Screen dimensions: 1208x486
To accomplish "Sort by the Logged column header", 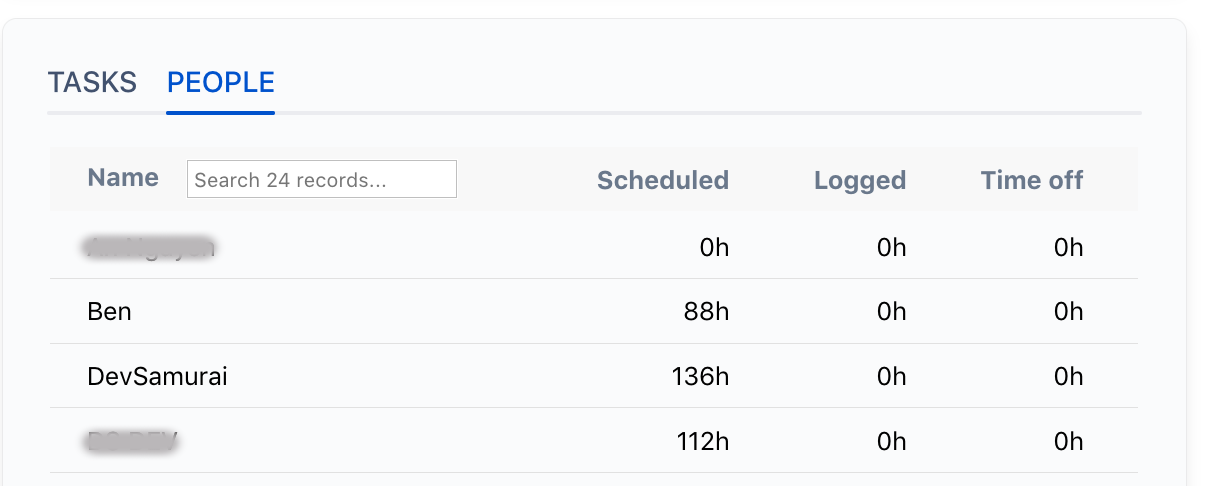I will point(859,180).
